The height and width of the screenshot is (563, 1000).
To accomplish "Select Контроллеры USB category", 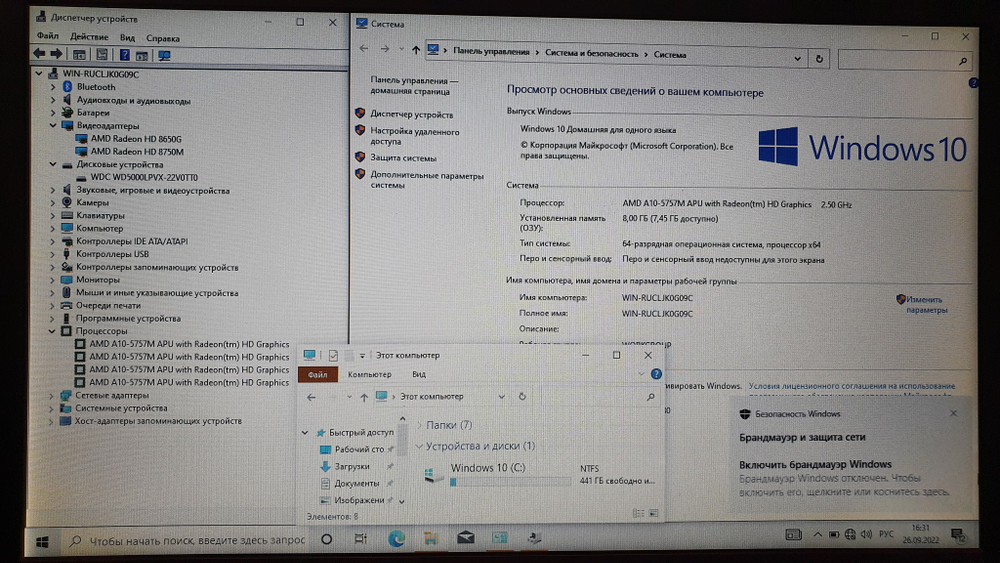I will (x=112, y=254).
